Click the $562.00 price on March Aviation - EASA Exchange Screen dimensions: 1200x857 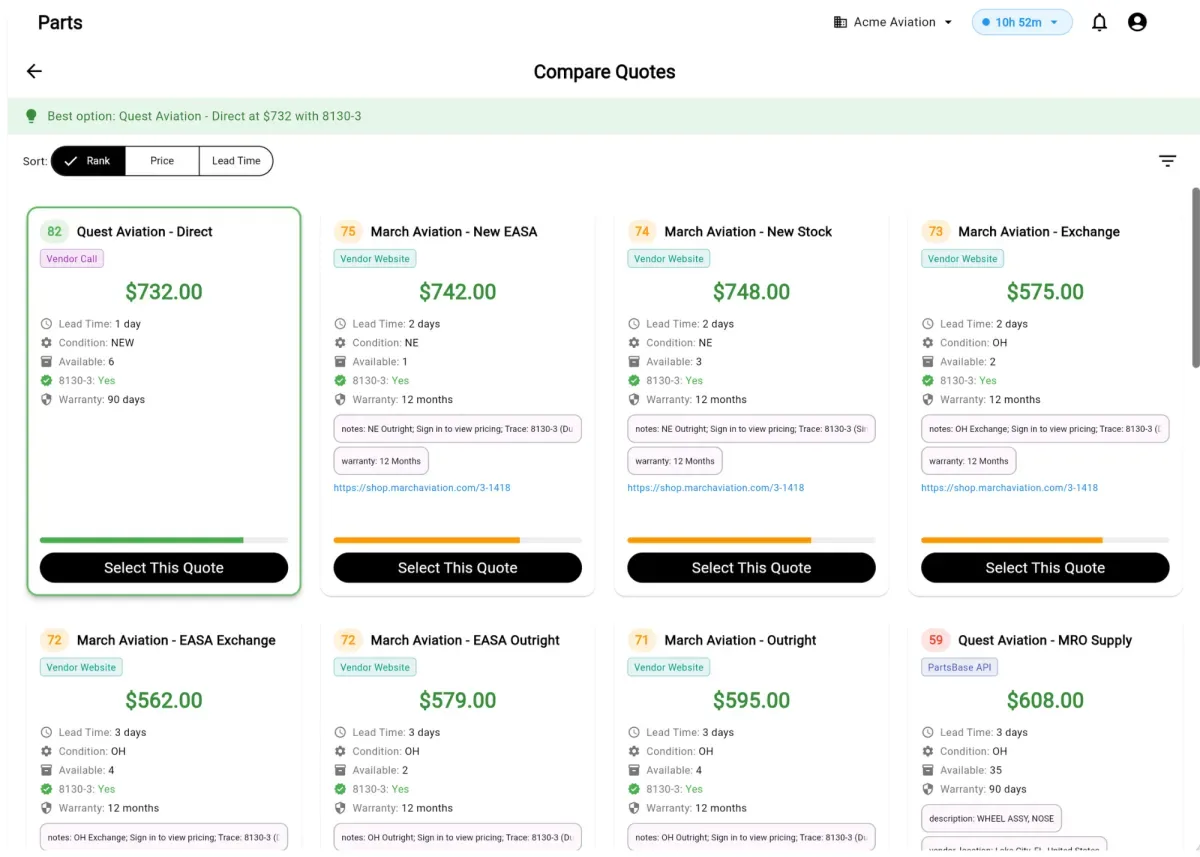(x=164, y=700)
